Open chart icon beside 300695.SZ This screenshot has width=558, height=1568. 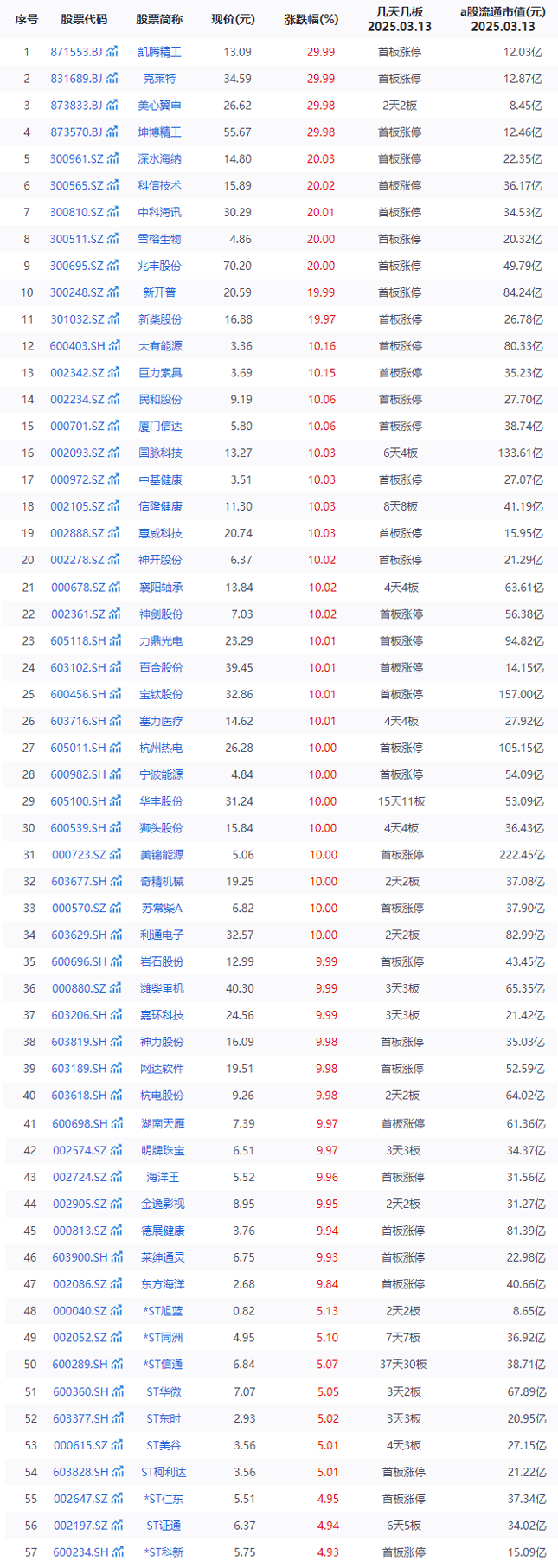pos(113,266)
